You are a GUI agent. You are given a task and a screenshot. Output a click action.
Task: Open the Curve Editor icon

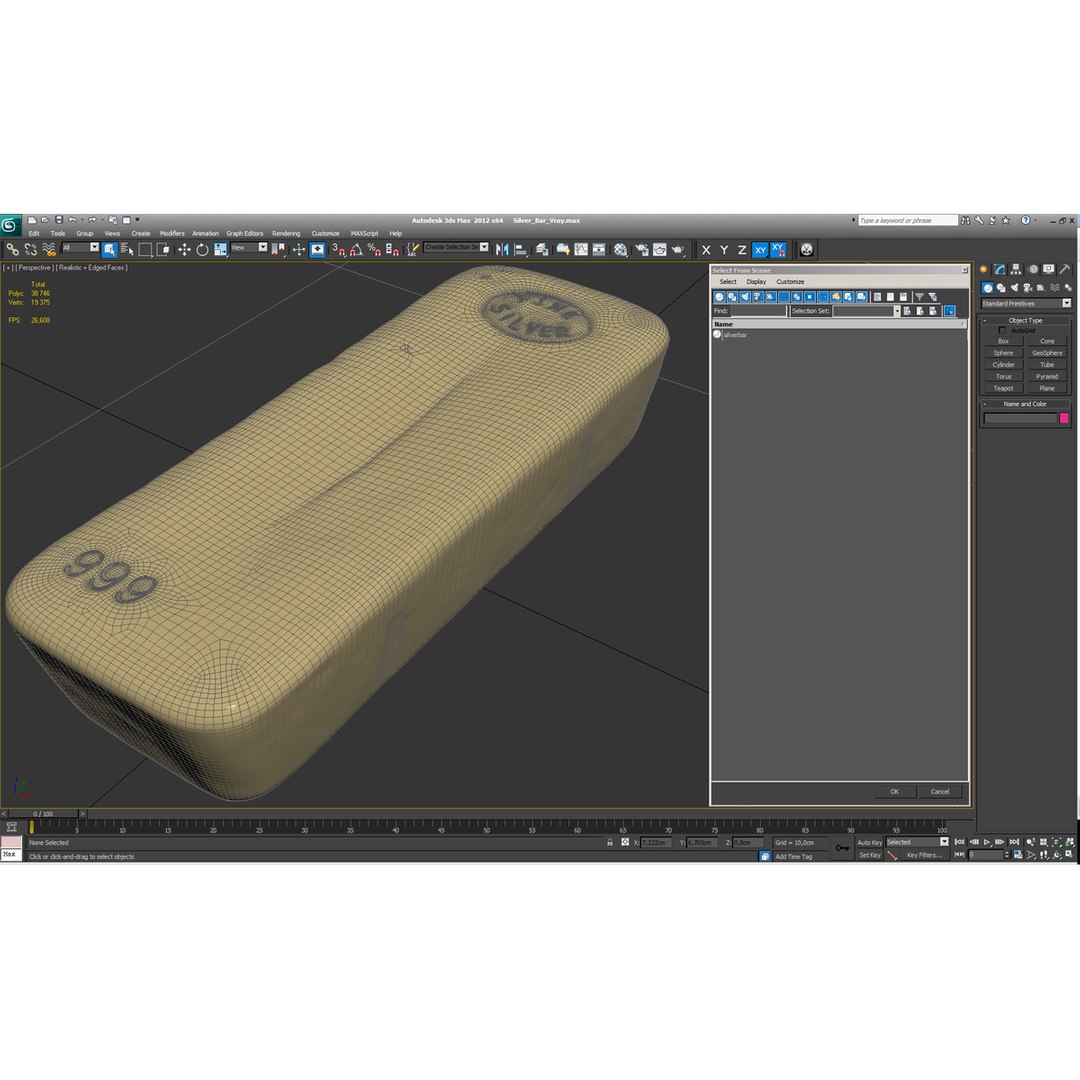(581, 249)
